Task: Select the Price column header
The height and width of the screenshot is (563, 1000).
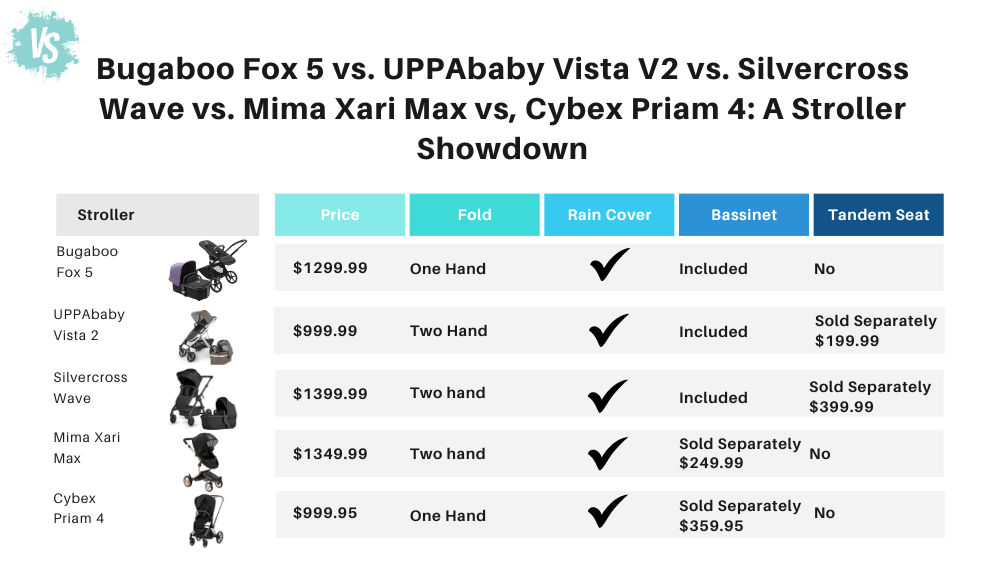Action: 340,215
